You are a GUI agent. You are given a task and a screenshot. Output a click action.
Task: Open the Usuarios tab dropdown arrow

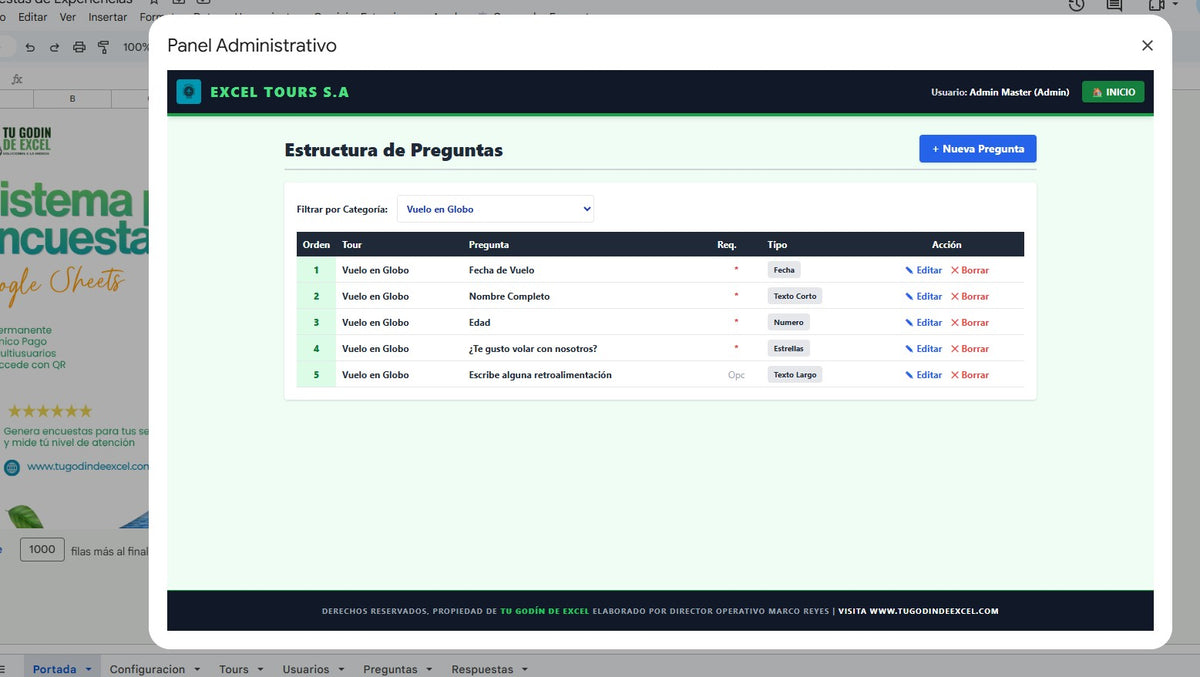point(341,669)
